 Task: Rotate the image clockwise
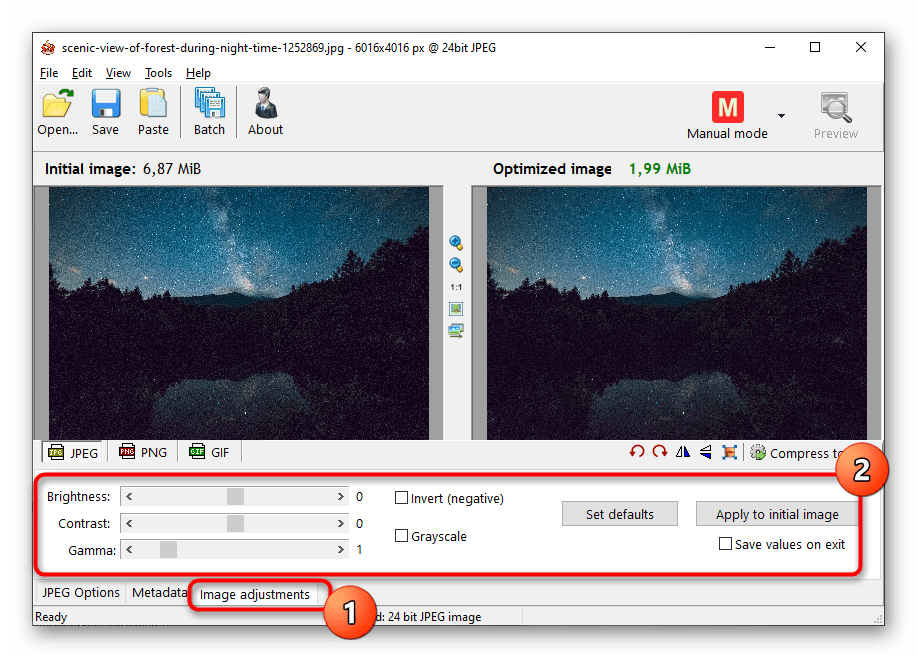click(x=660, y=452)
